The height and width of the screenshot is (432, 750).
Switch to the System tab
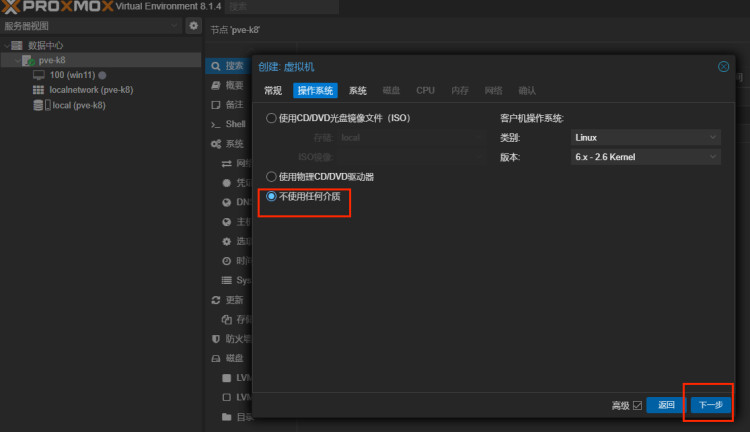tap(358, 90)
